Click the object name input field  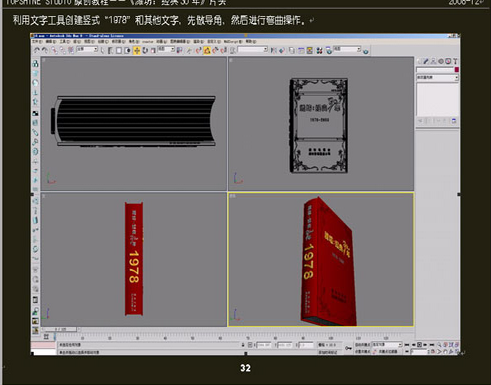pos(435,69)
